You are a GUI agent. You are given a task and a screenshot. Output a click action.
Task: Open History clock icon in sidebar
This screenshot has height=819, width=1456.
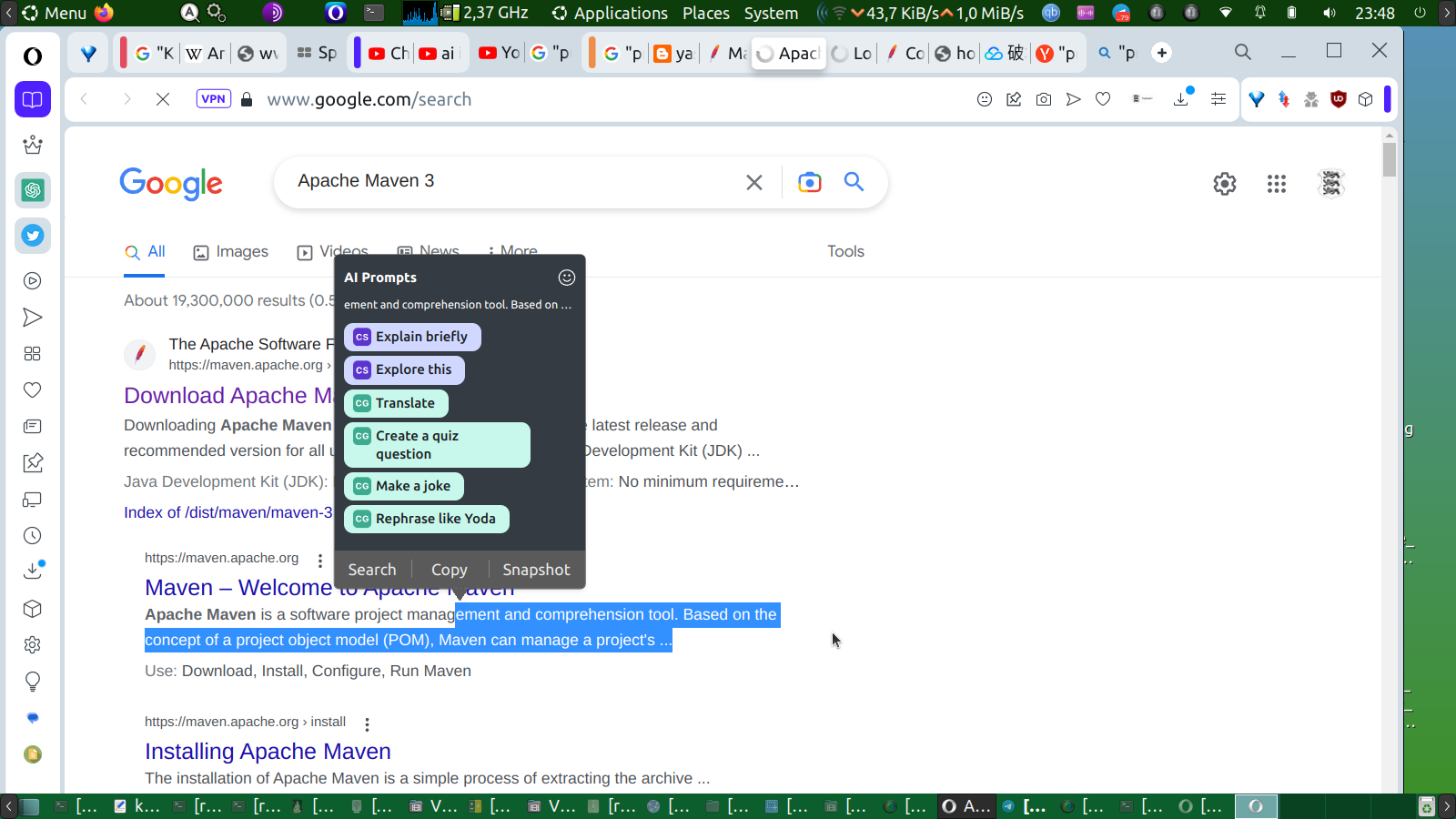point(33,536)
